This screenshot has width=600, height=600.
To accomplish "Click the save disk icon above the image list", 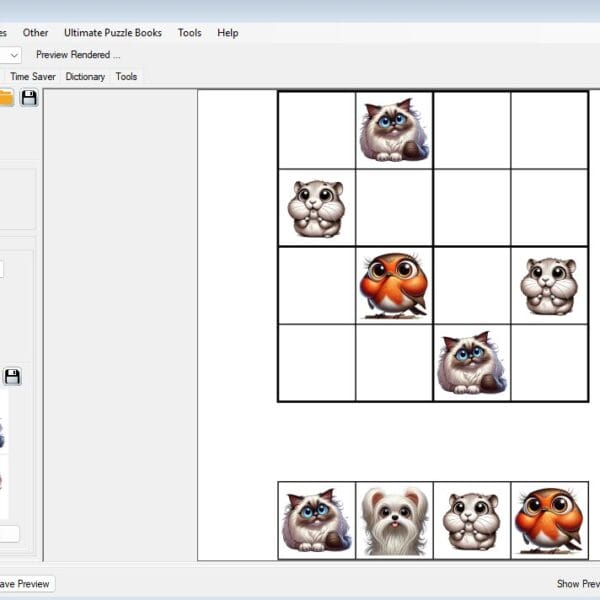I will click(12, 377).
